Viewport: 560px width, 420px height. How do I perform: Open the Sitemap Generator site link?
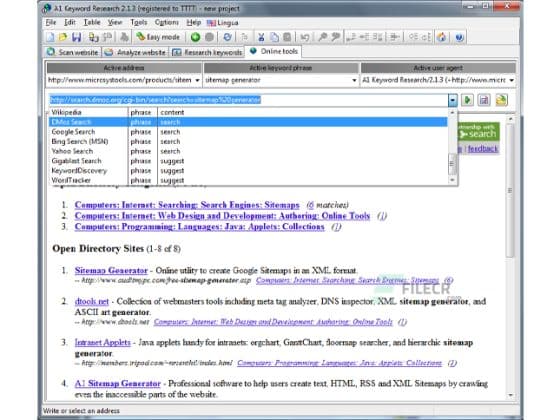click(x=111, y=270)
